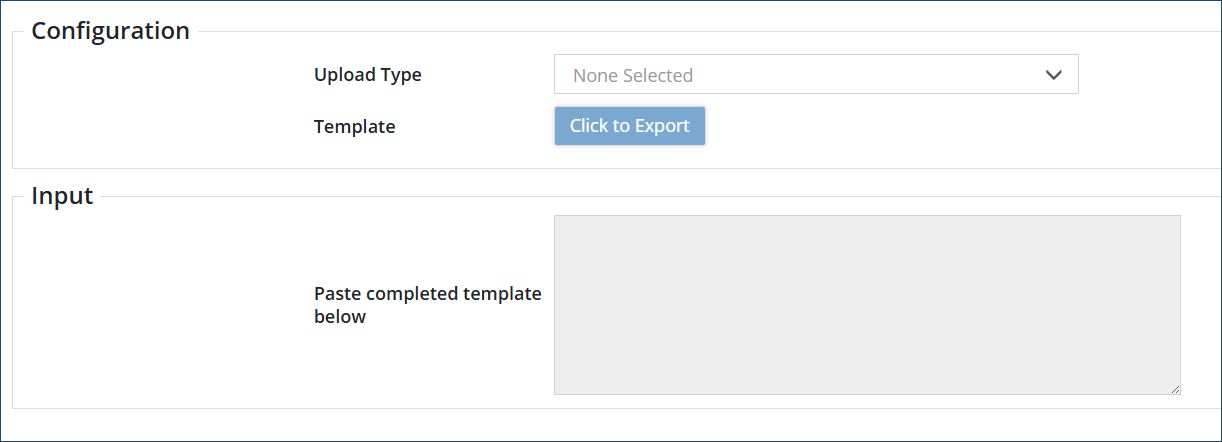
Task: Click the word 'Export' on the button
Action: point(660,126)
